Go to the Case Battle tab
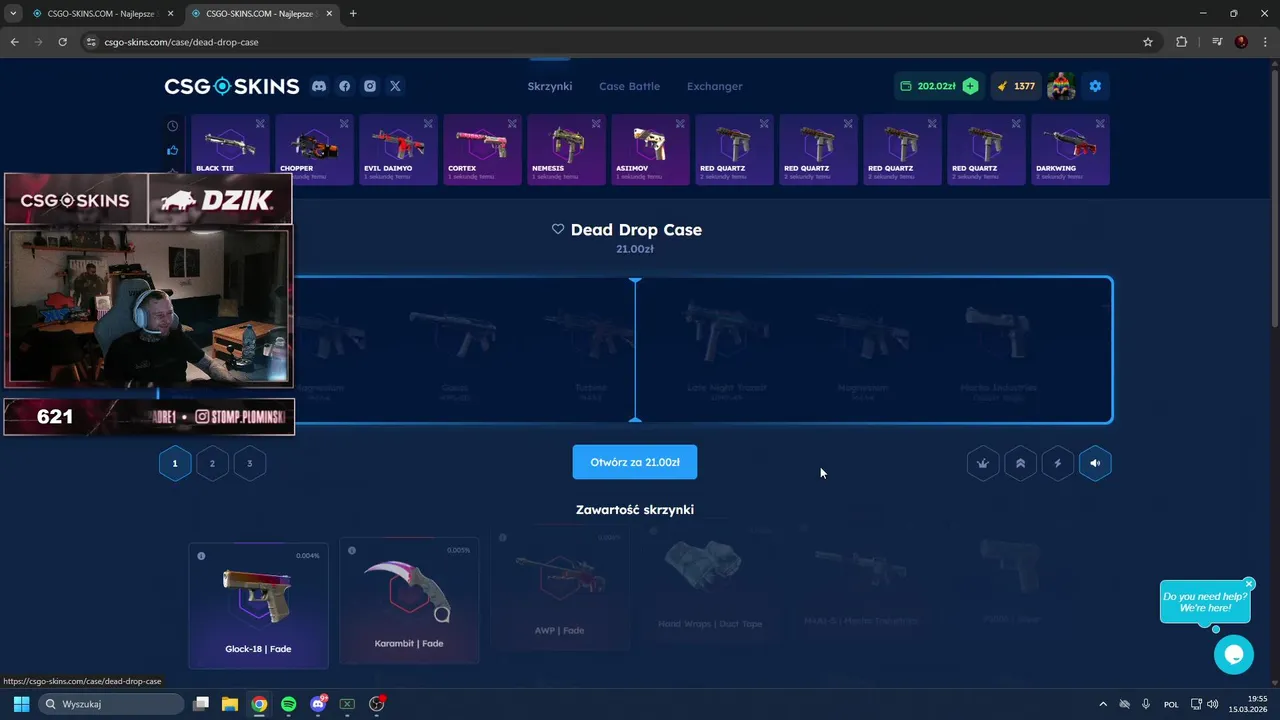 click(x=629, y=86)
